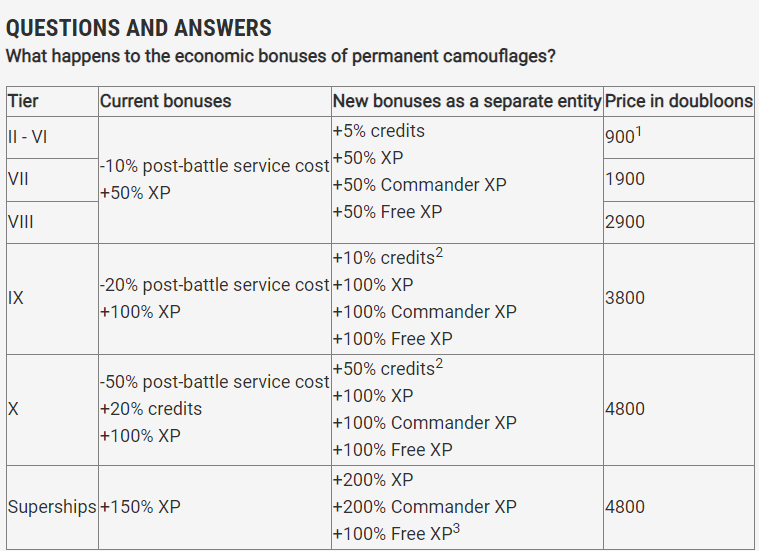Open footnote 1 beside the 900 price
Image resolution: width=759 pixels, height=551 pixels.
point(638,131)
